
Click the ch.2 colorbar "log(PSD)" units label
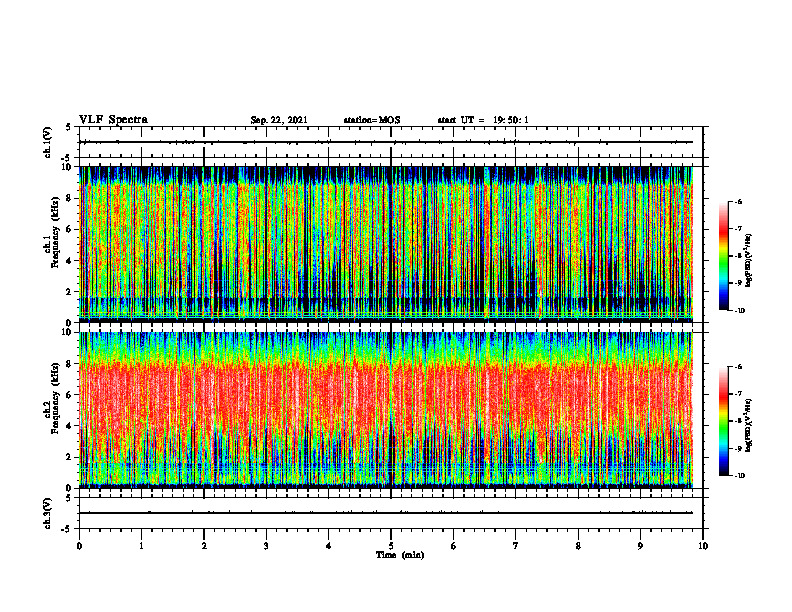(749, 425)
